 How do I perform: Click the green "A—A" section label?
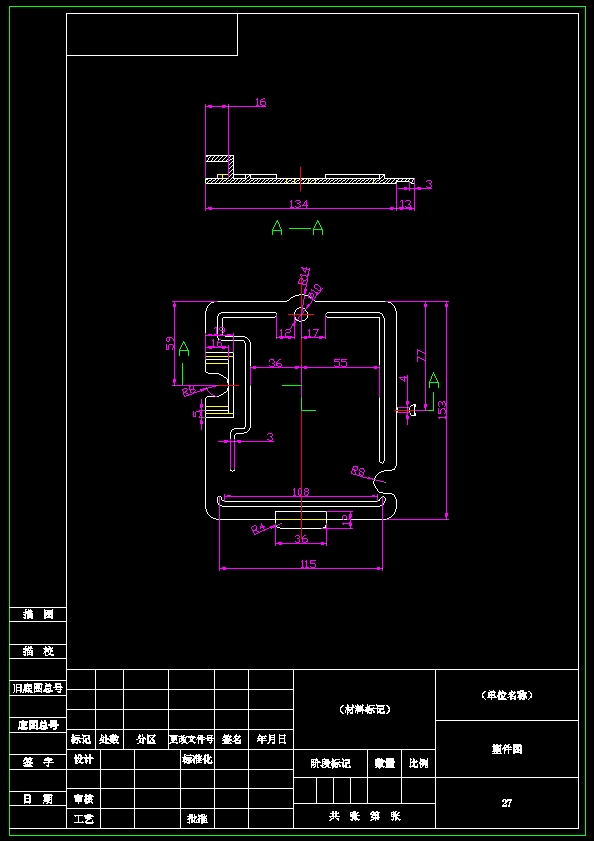[297, 228]
